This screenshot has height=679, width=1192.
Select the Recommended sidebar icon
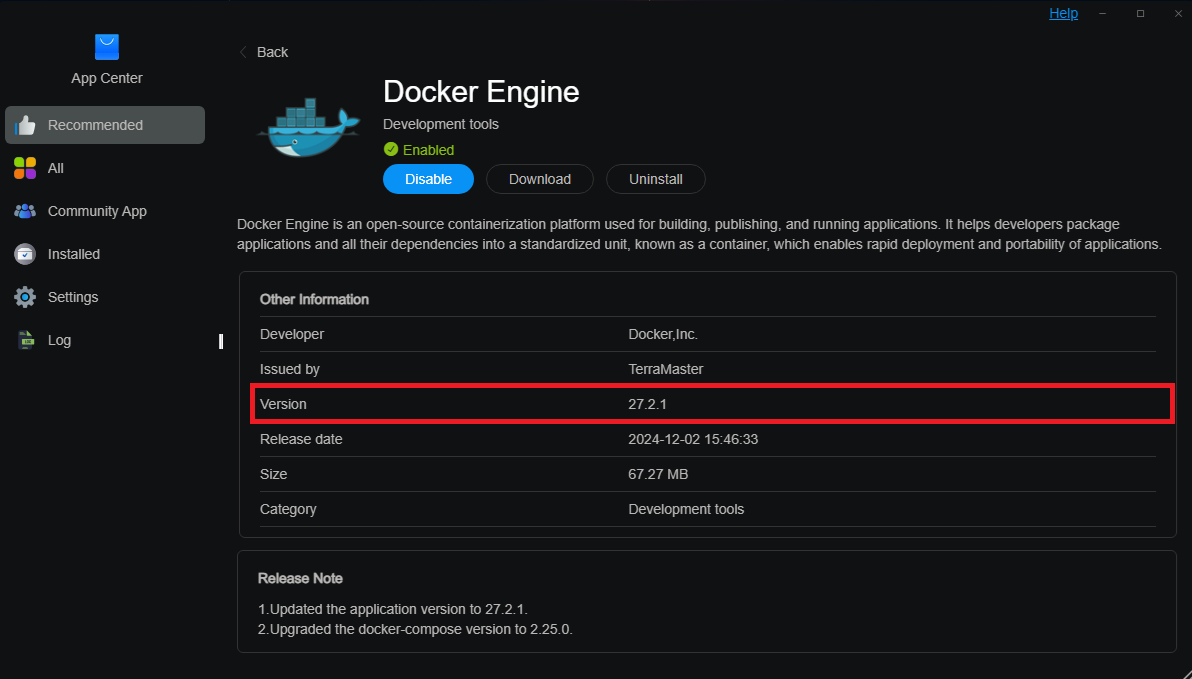[24, 124]
